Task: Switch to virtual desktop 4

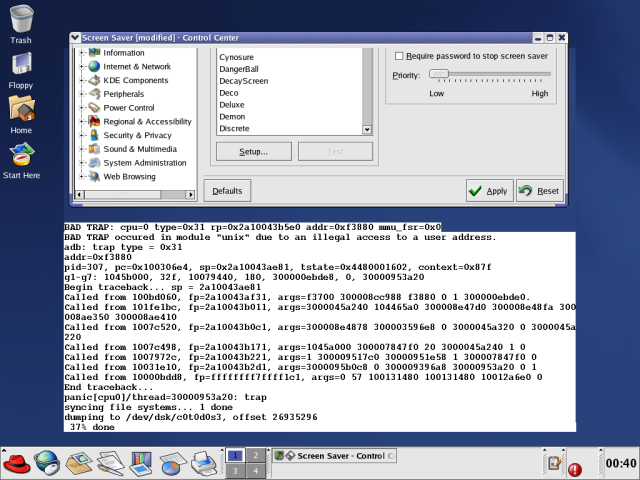Action: 256,471
